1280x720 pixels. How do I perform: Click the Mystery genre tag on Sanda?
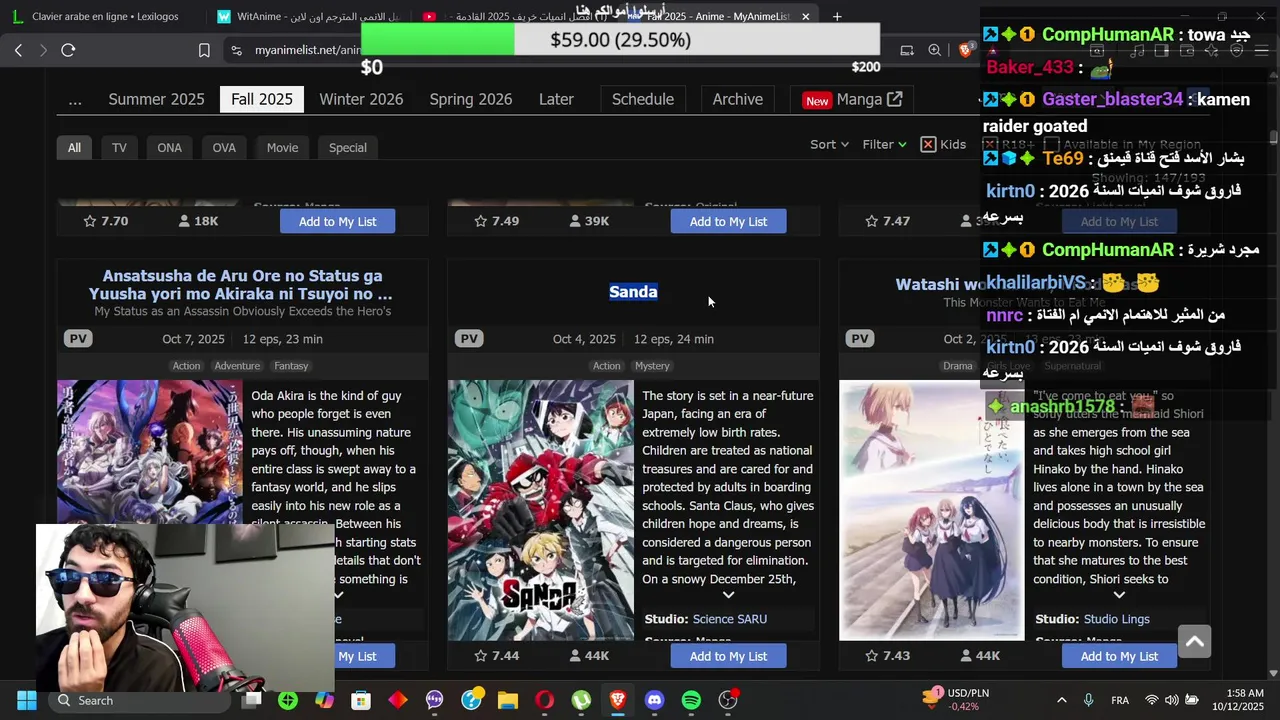pos(652,366)
